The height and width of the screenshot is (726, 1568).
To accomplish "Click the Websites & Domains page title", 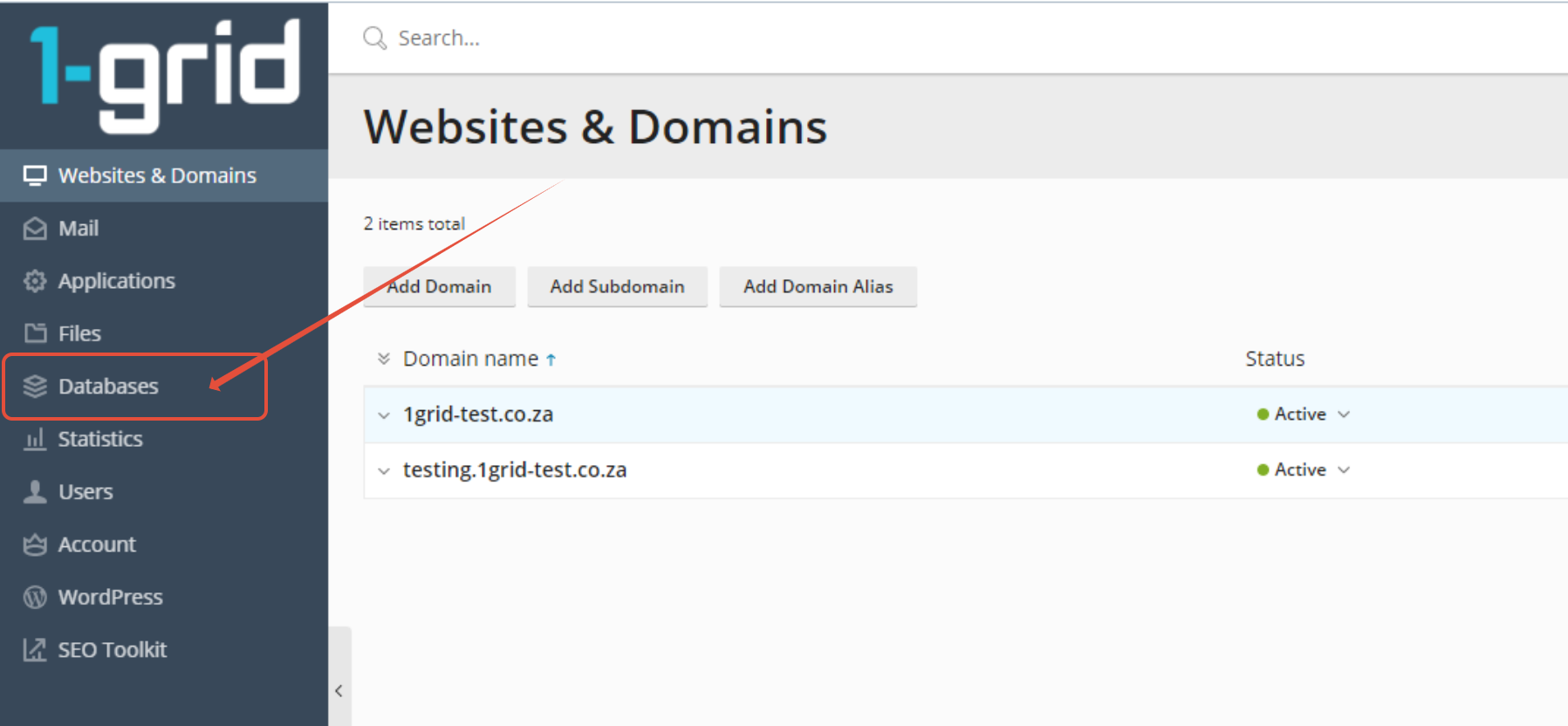I will (595, 127).
